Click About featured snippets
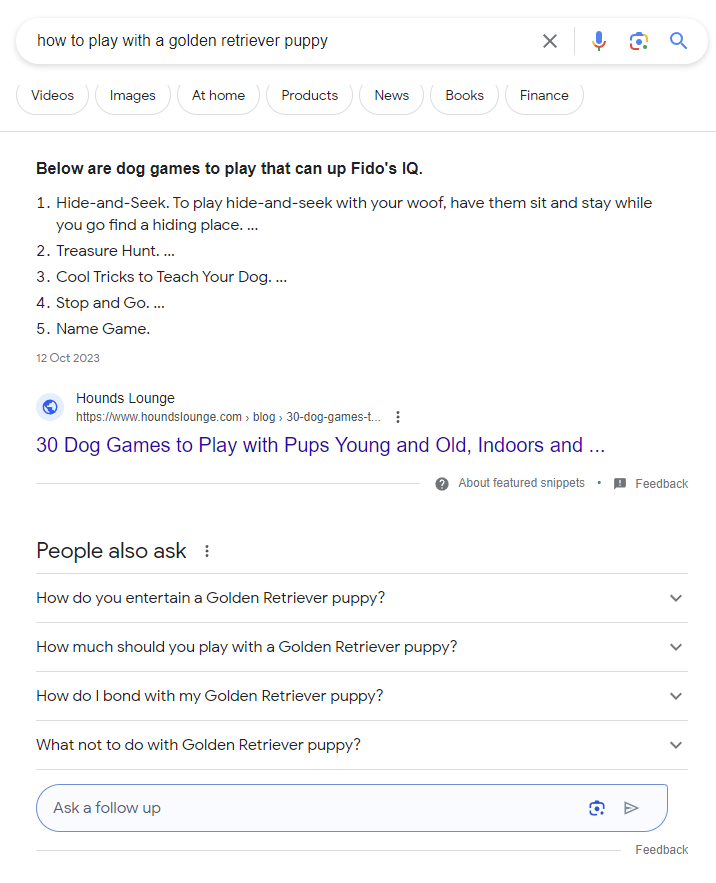Viewport: 716px width, 883px height. 521,483
